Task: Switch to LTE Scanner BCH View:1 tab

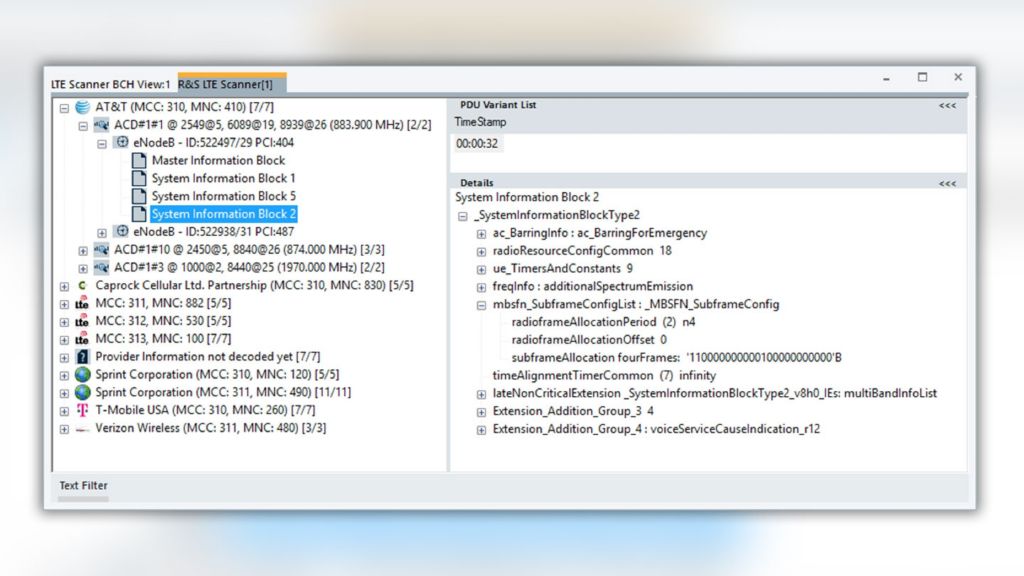Action: 111,83
